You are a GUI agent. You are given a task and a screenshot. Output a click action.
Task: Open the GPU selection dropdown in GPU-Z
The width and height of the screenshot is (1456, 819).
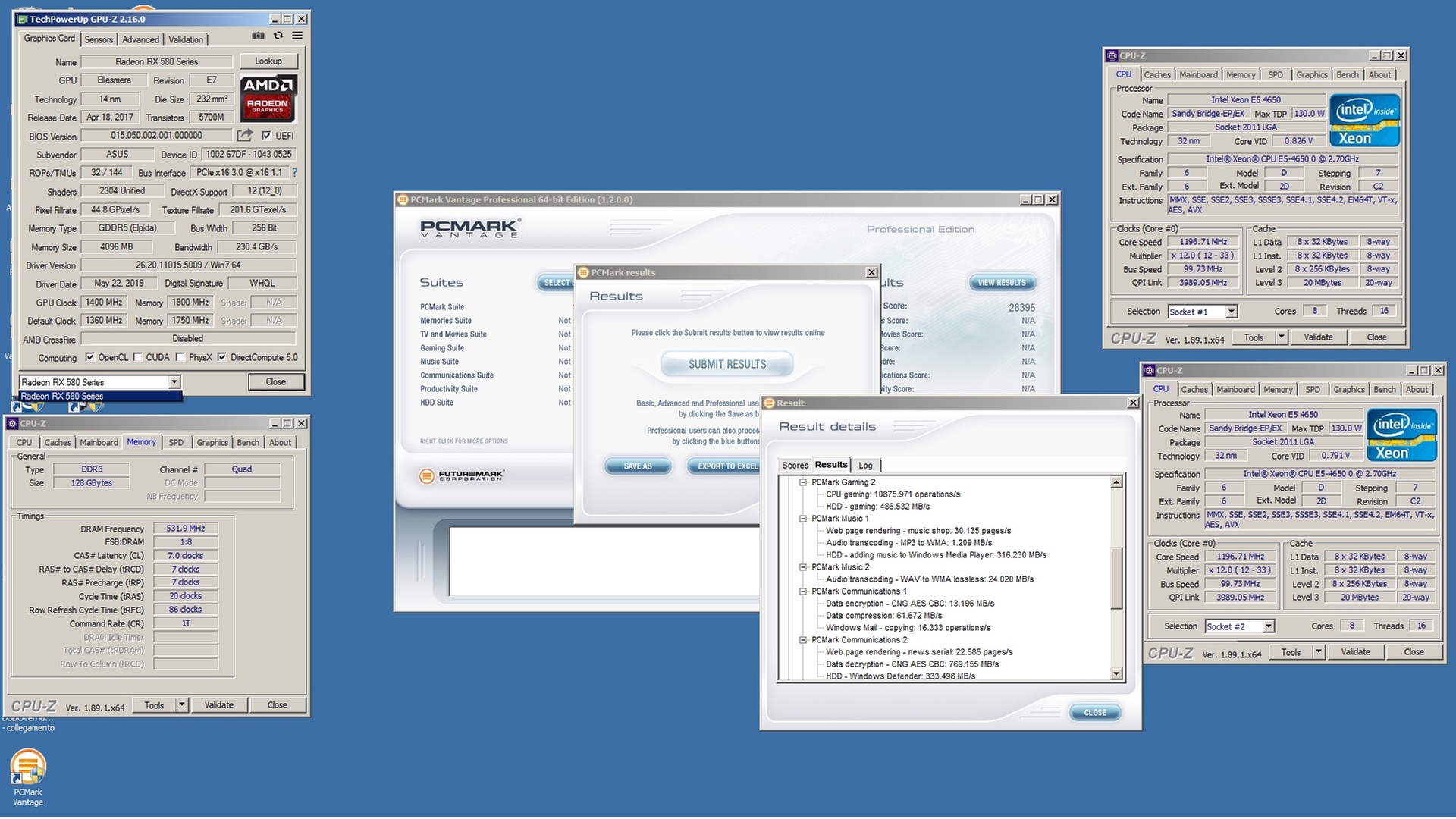(x=174, y=382)
